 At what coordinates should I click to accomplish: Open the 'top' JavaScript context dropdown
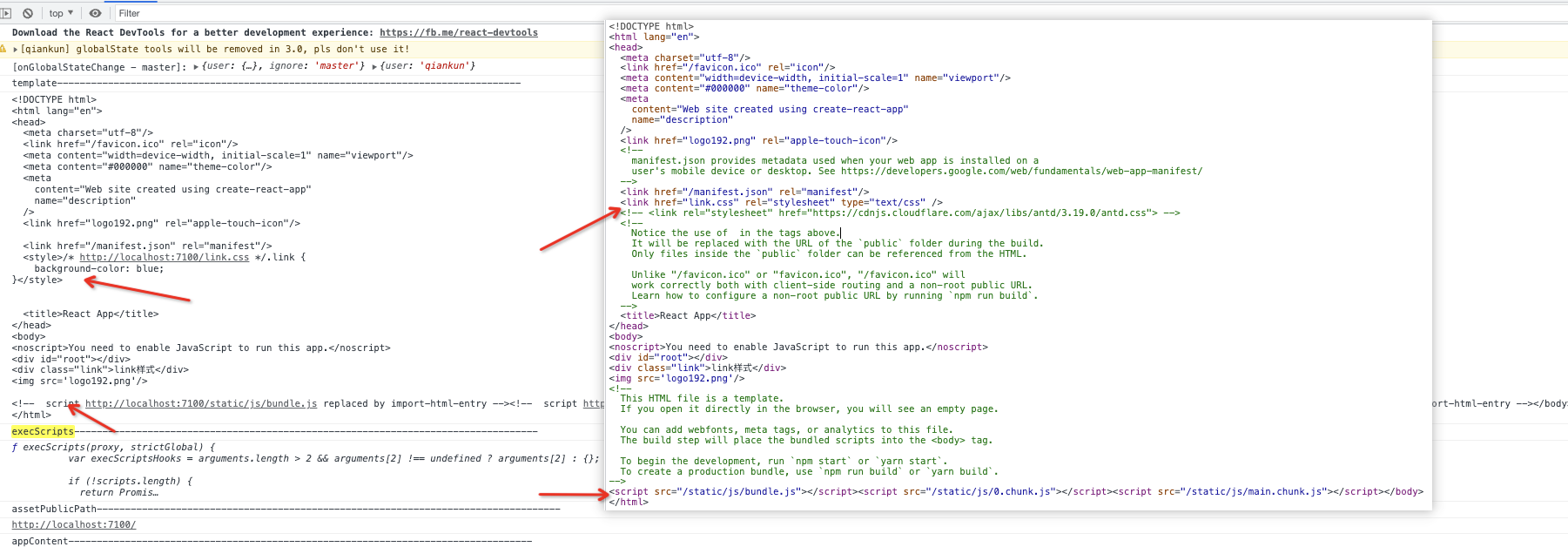pyautogui.click(x=61, y=13)
